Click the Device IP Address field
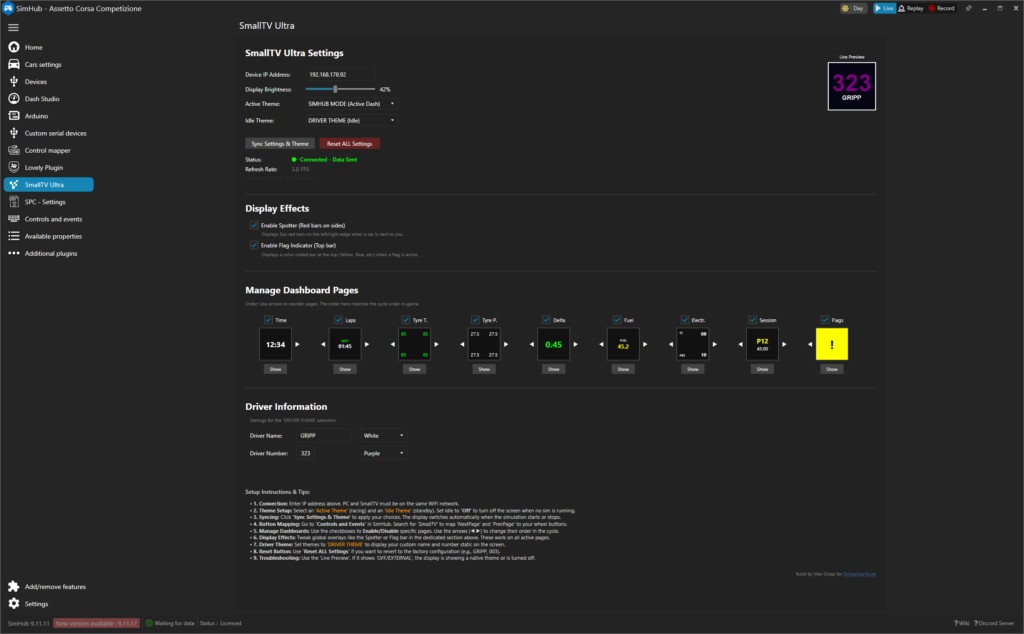The image size is (1024, 634). 340,74
